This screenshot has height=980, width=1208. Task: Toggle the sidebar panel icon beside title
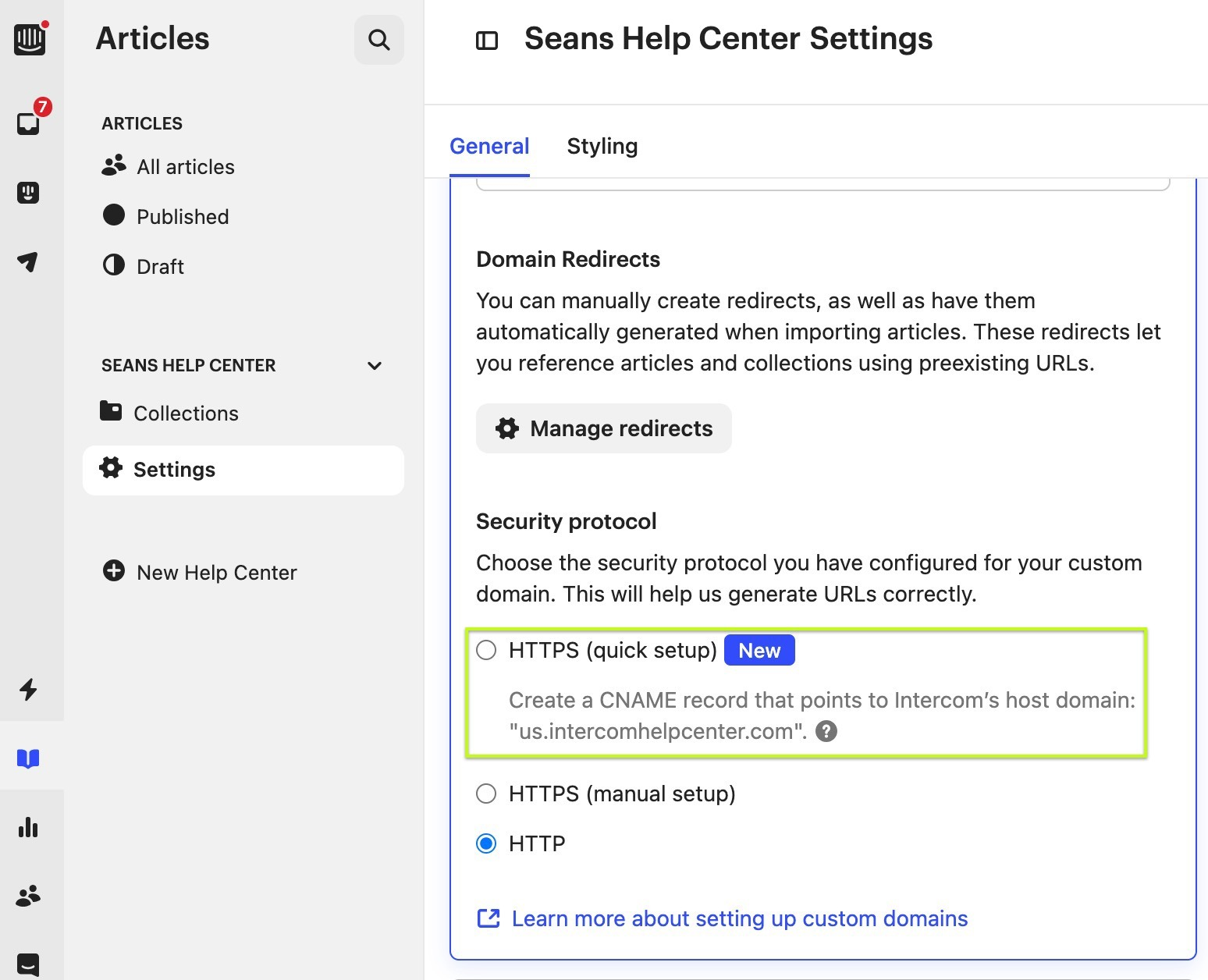pyautogui.click(x=487, y=41)
